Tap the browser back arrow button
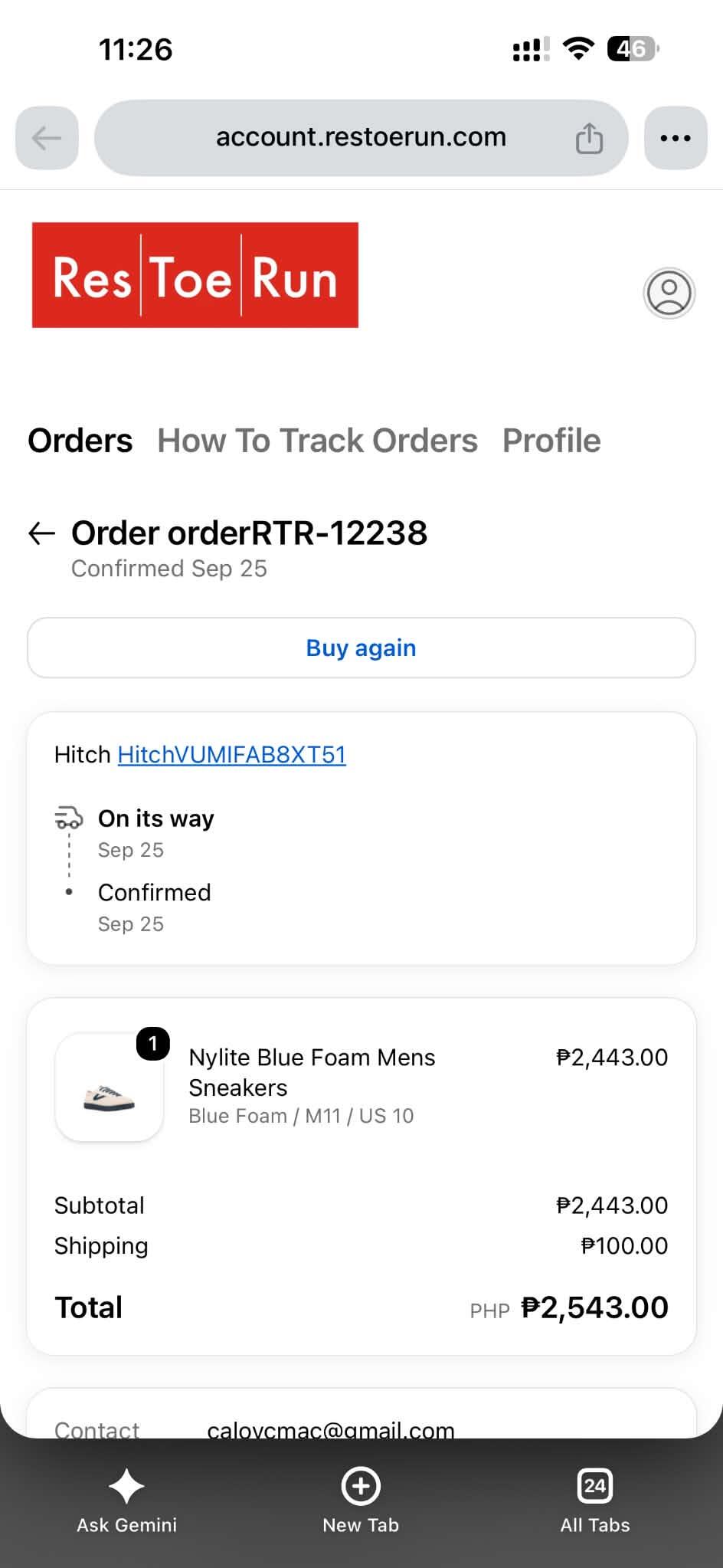The height and width of the screenshot is (1568, 723). coord(47,138)
